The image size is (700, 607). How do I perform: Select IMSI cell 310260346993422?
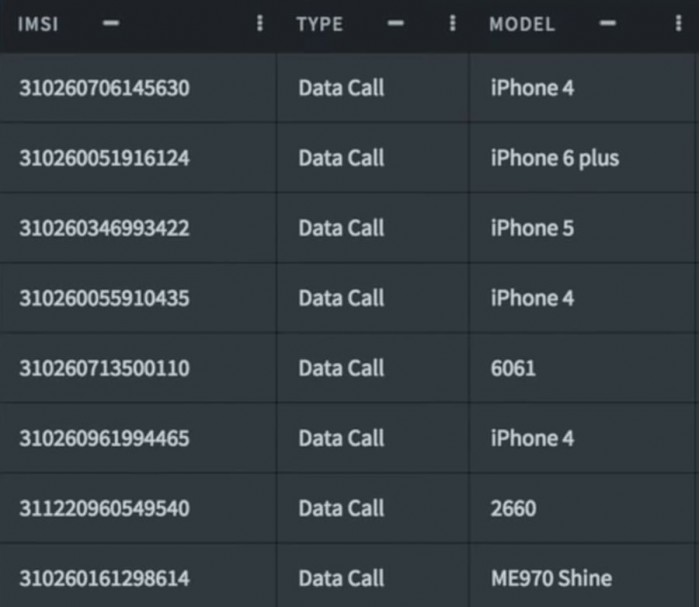[104, 228]
